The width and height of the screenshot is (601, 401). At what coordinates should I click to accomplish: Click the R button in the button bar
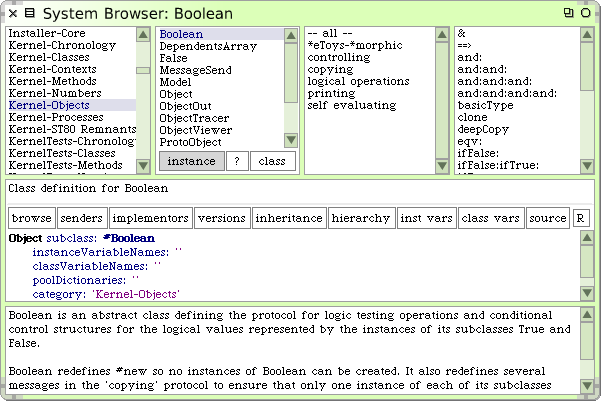tap(580, 217)
